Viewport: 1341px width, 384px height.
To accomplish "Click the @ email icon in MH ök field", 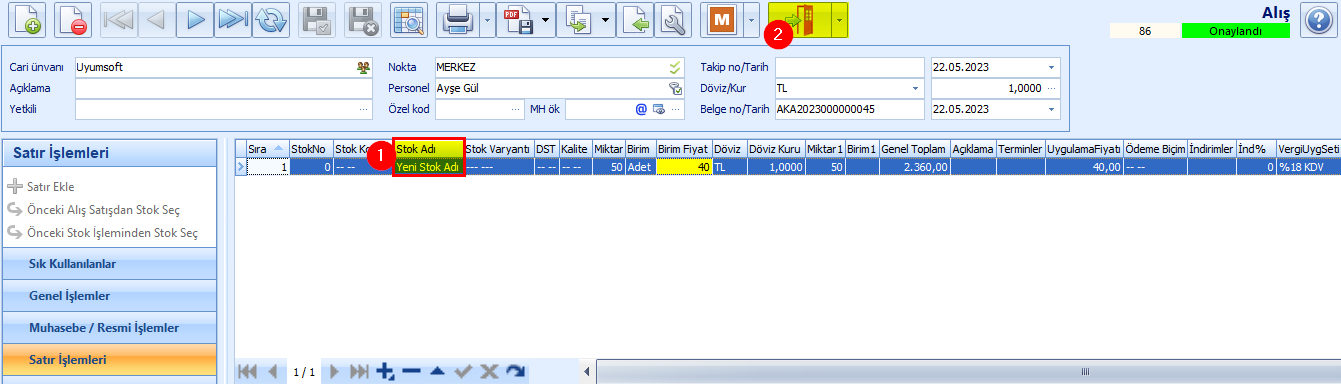I will click(x=641, y=109).
